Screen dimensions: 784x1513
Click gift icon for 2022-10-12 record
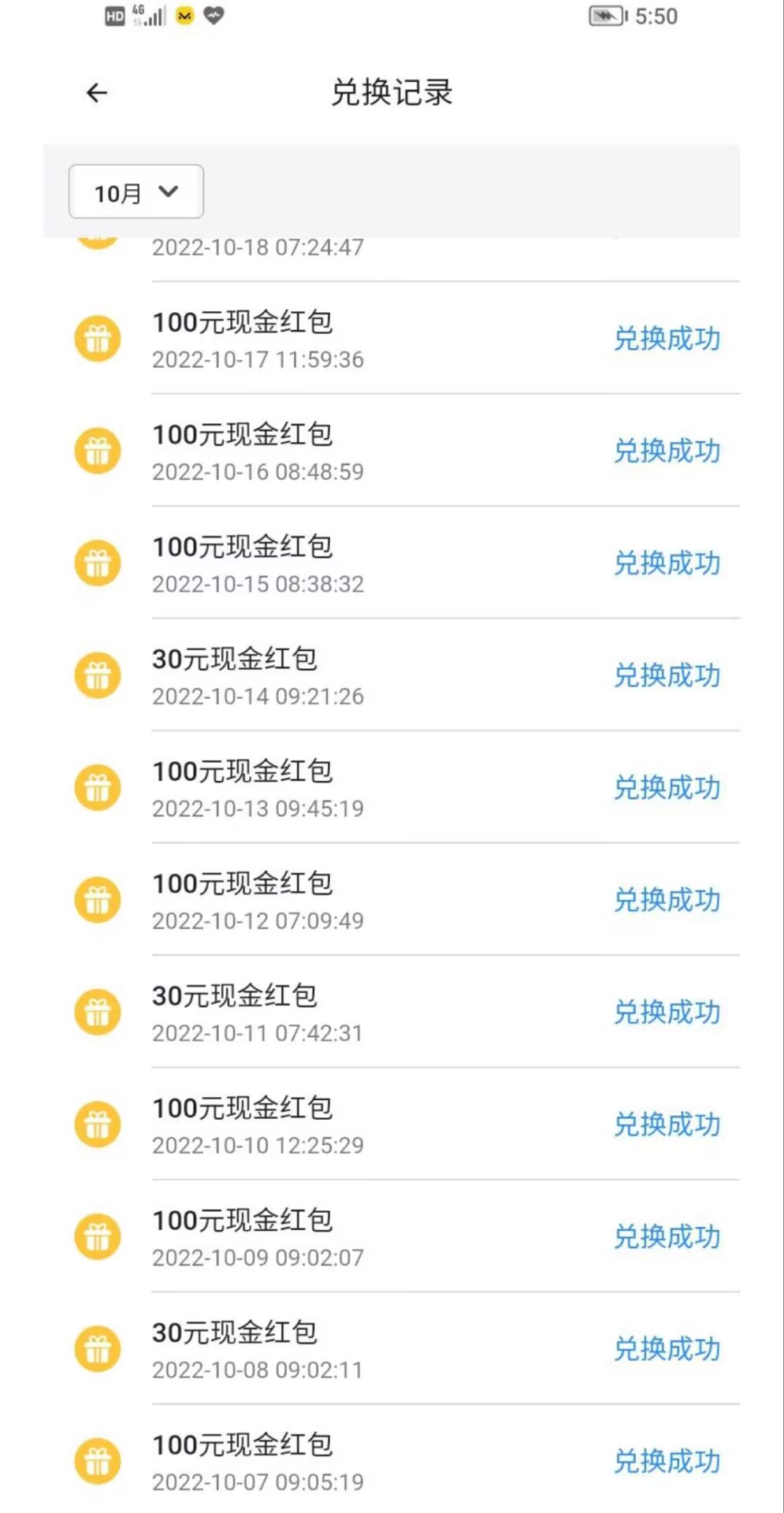(x=98, y=900)
